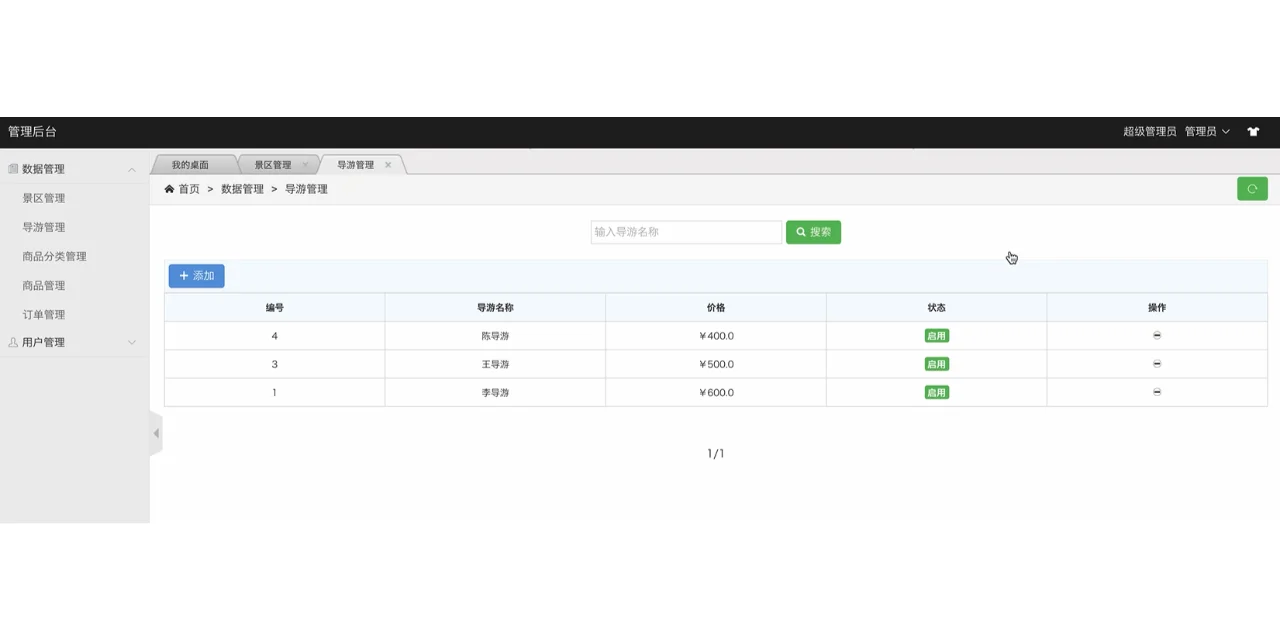
Task: Close the 导游管理 tab
Action: [388, 165]
